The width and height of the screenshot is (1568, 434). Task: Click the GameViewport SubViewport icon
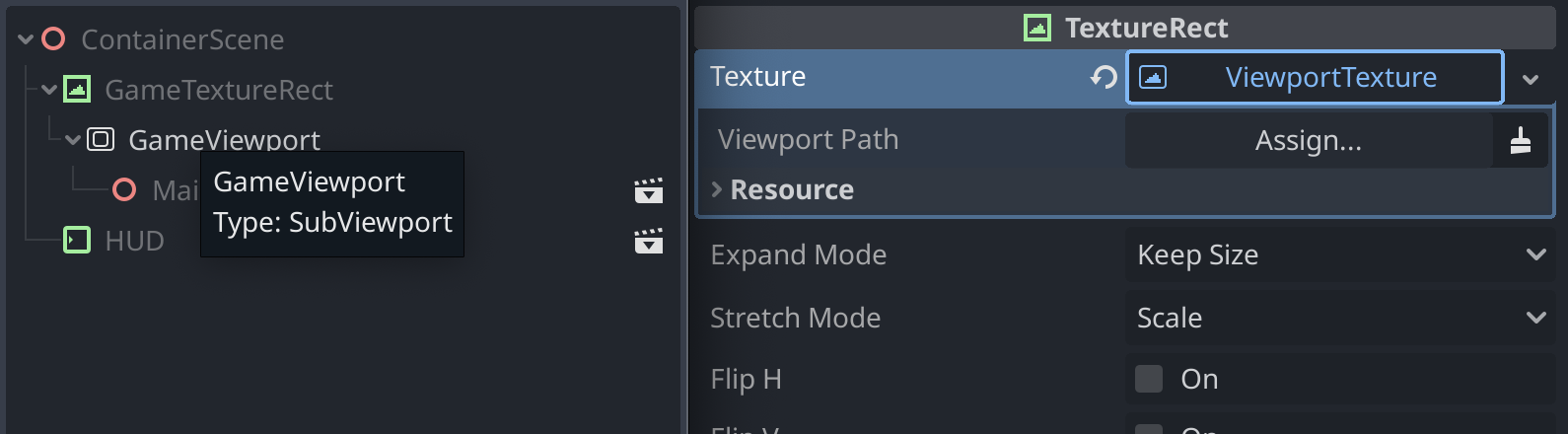[101, 139]
